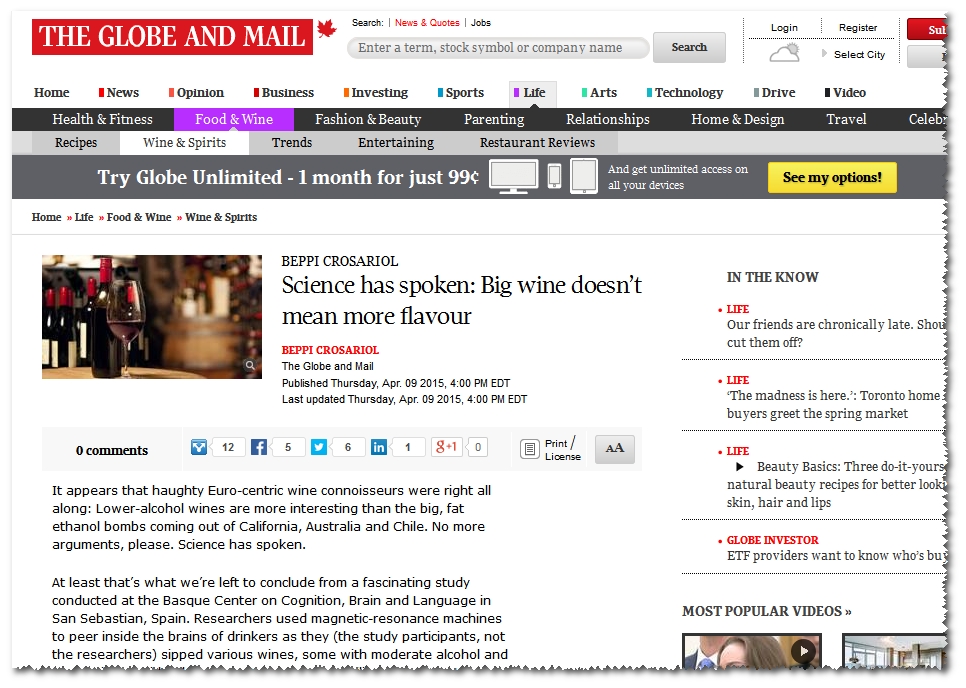Open 'Our friends are chronically late' story
The width and height of the screenshot is (966, 688).
click(x=836, y=333)
